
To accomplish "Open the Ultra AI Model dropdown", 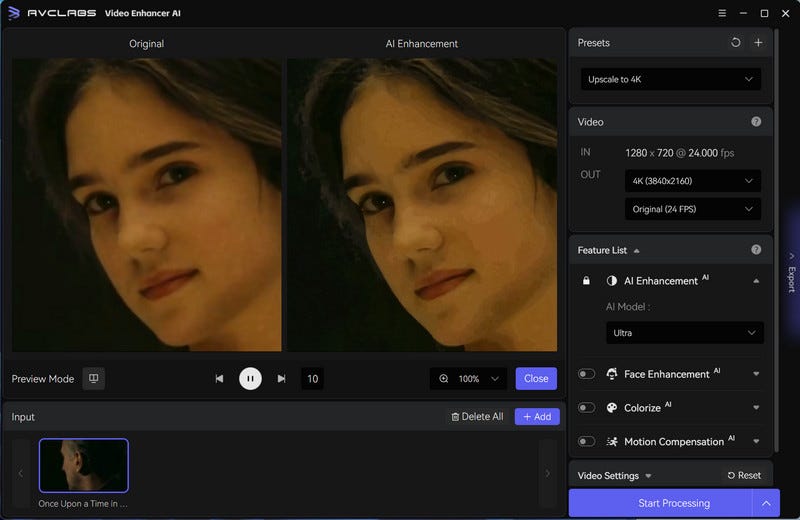I will pos(685,333).
